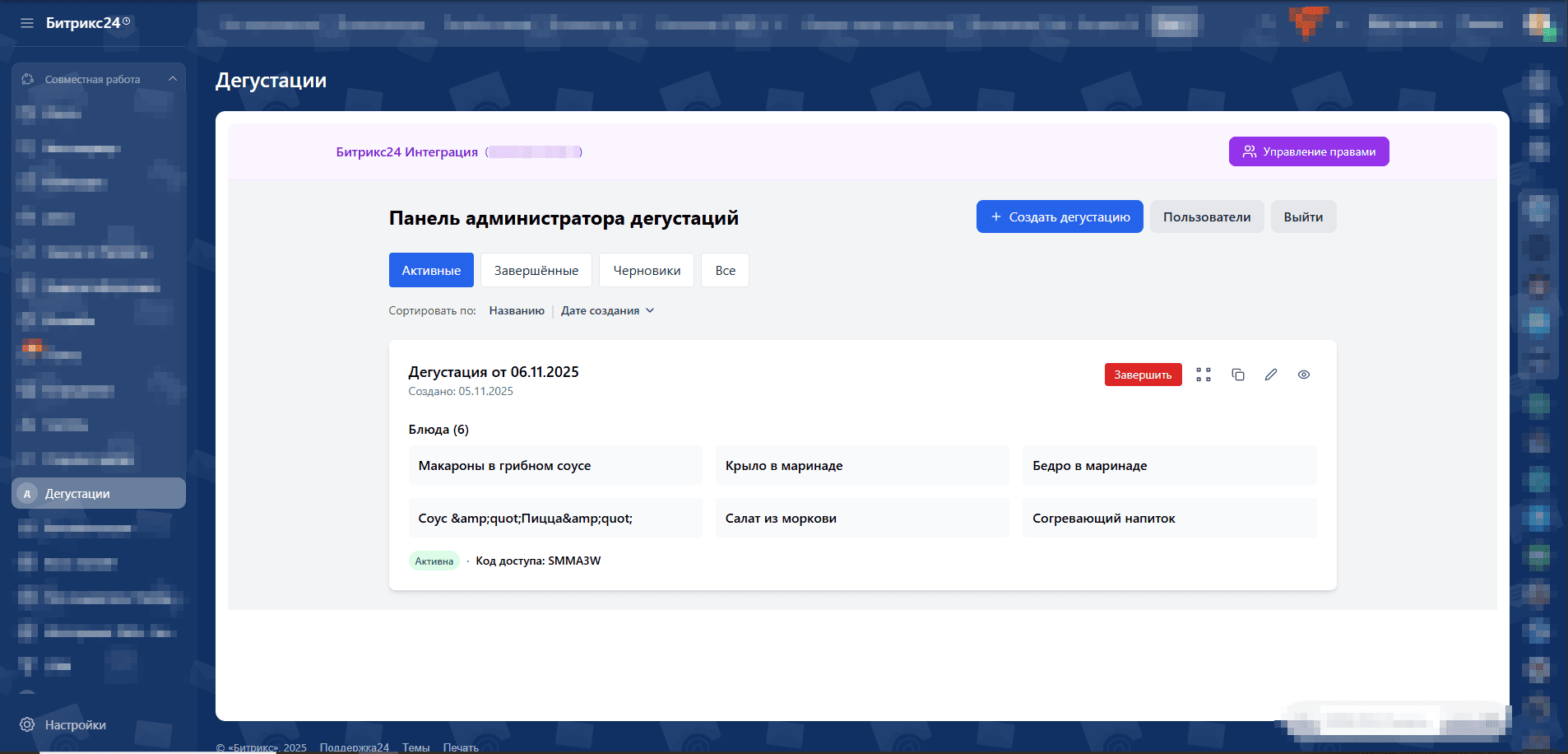Click Создать дегустацию button
This screenshot has height=754, width=1568.
point(1060,216)
